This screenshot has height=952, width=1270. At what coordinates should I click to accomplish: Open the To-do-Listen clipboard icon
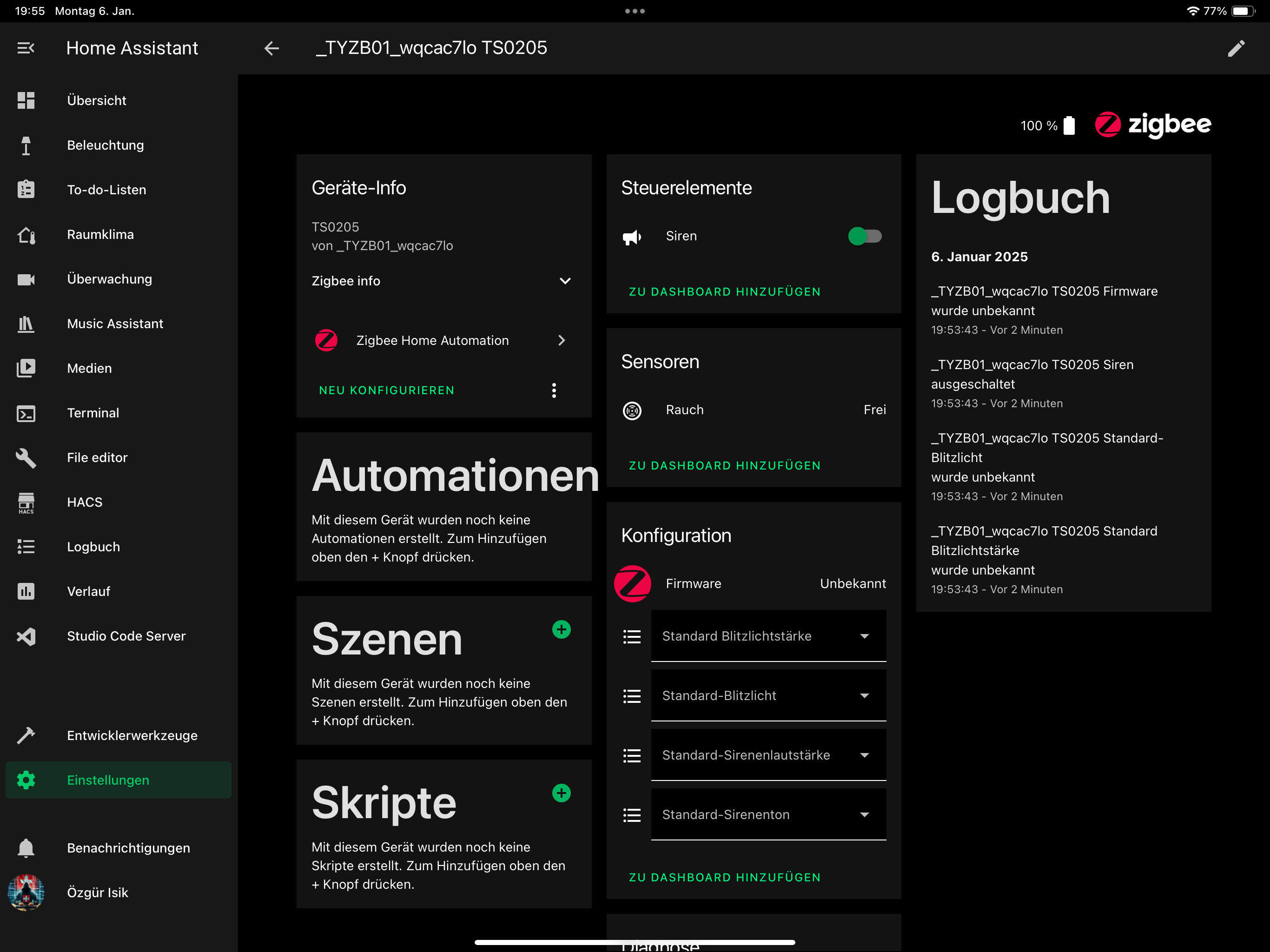tap(26, 190)
